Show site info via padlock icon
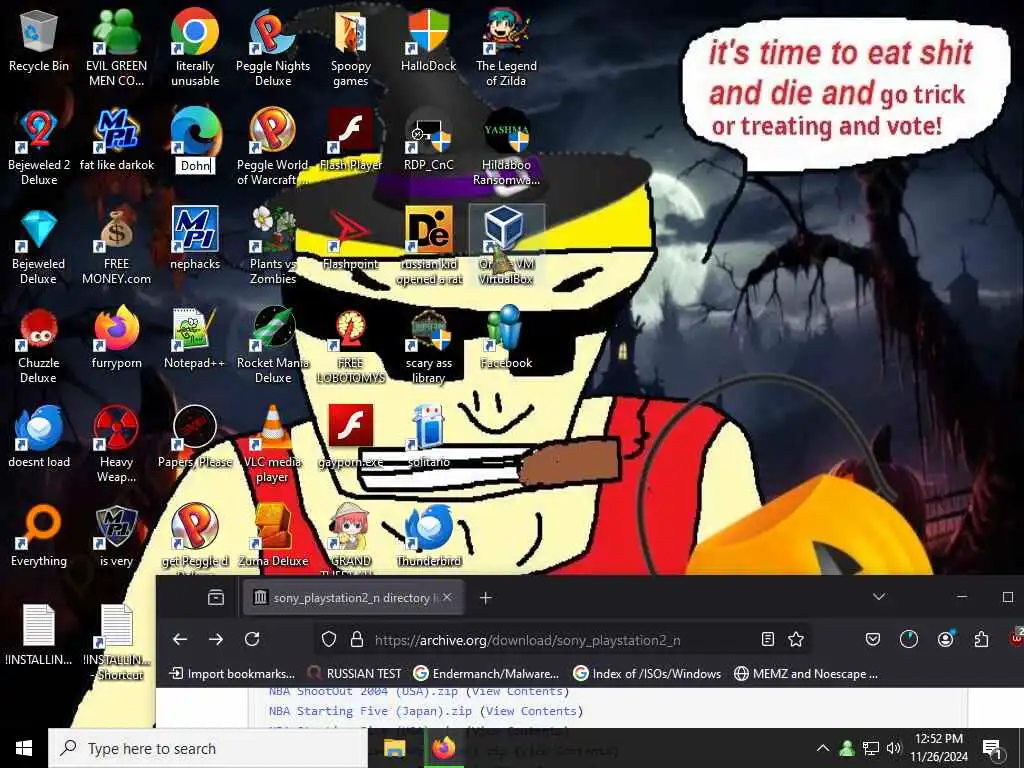Viewport: 1024px width, 768px height. coord(357,639)
